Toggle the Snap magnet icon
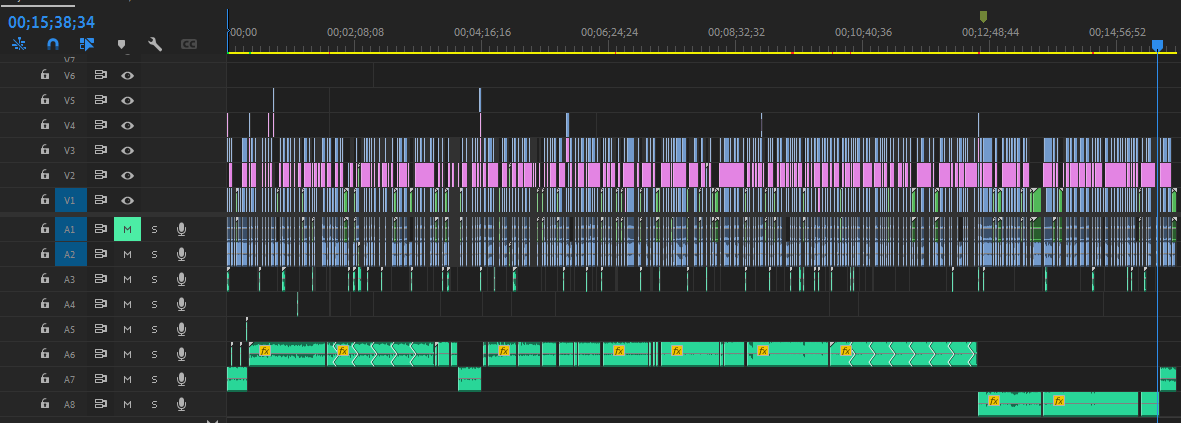Screen dimensions: 1181x423 click(x=52, y=44)
